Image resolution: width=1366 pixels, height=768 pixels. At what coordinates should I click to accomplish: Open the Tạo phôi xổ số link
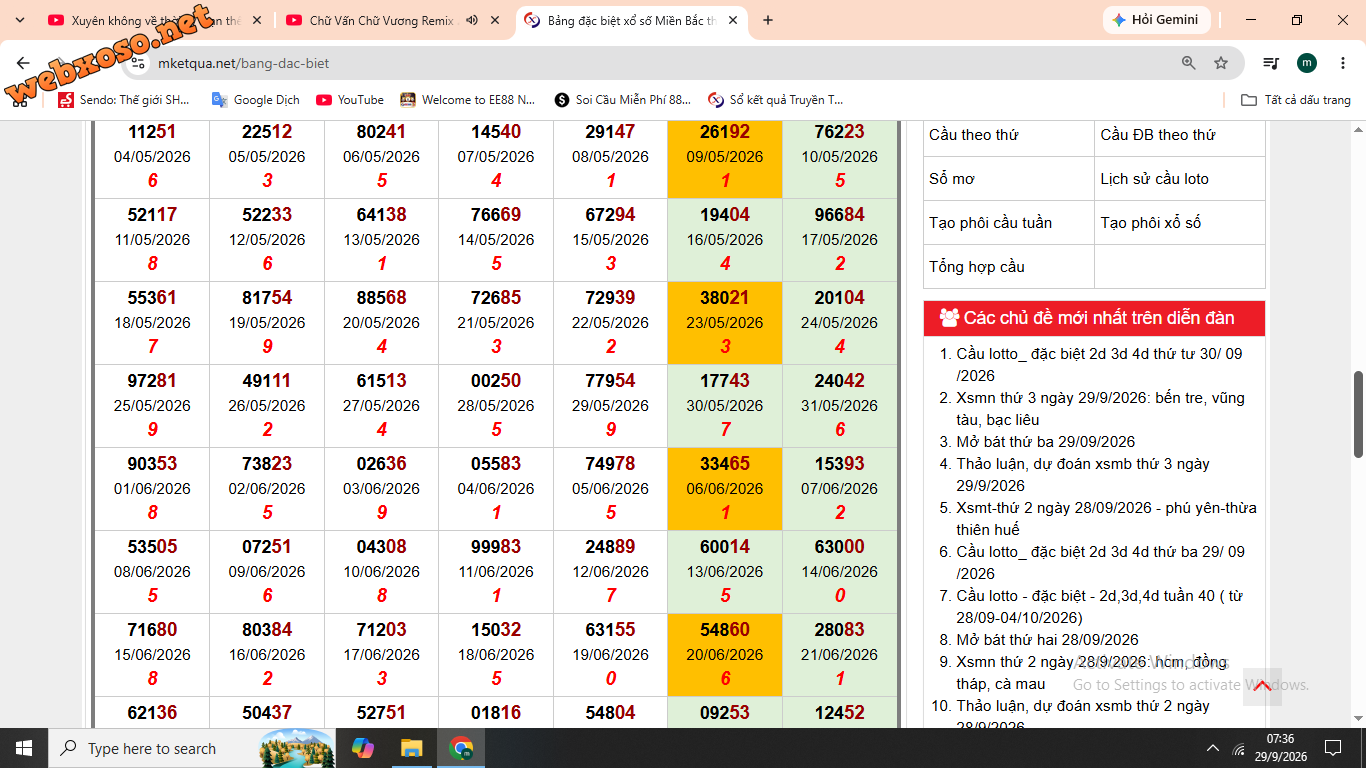pos(1150,223)
